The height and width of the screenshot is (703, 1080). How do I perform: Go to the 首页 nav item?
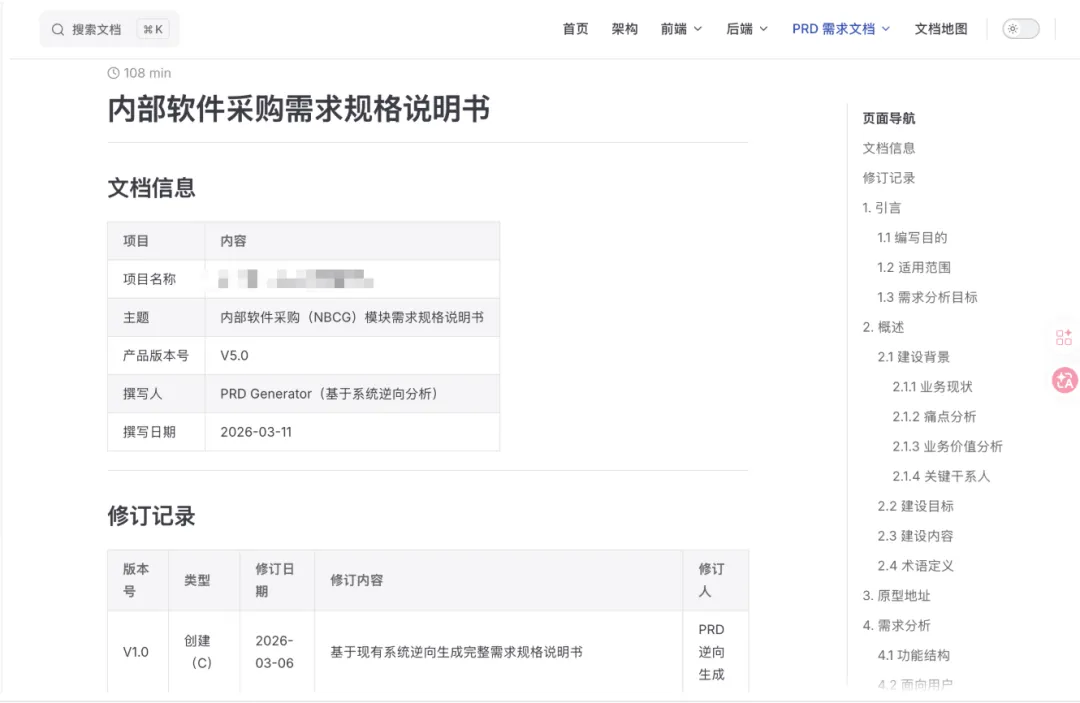(x=575, y=29)
